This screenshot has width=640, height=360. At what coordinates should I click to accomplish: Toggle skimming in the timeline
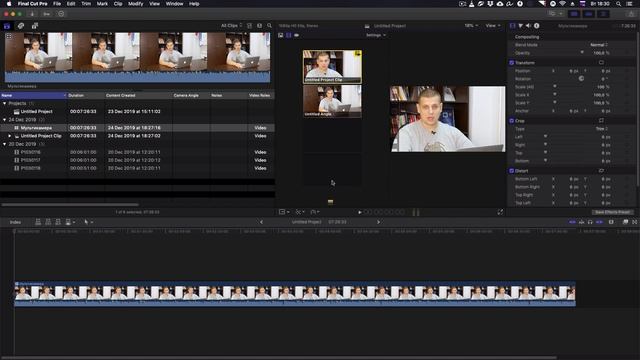[x=572, y=222]
